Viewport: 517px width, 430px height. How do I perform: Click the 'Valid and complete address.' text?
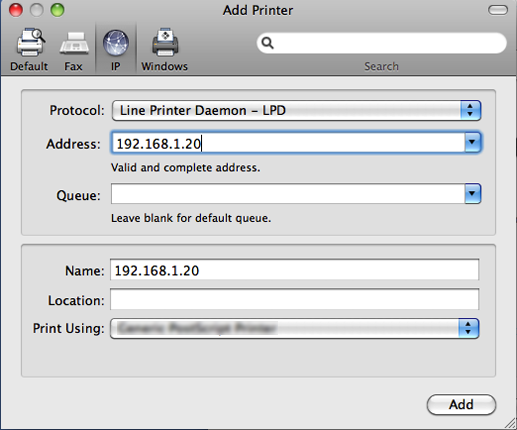[x=185, y=167]
